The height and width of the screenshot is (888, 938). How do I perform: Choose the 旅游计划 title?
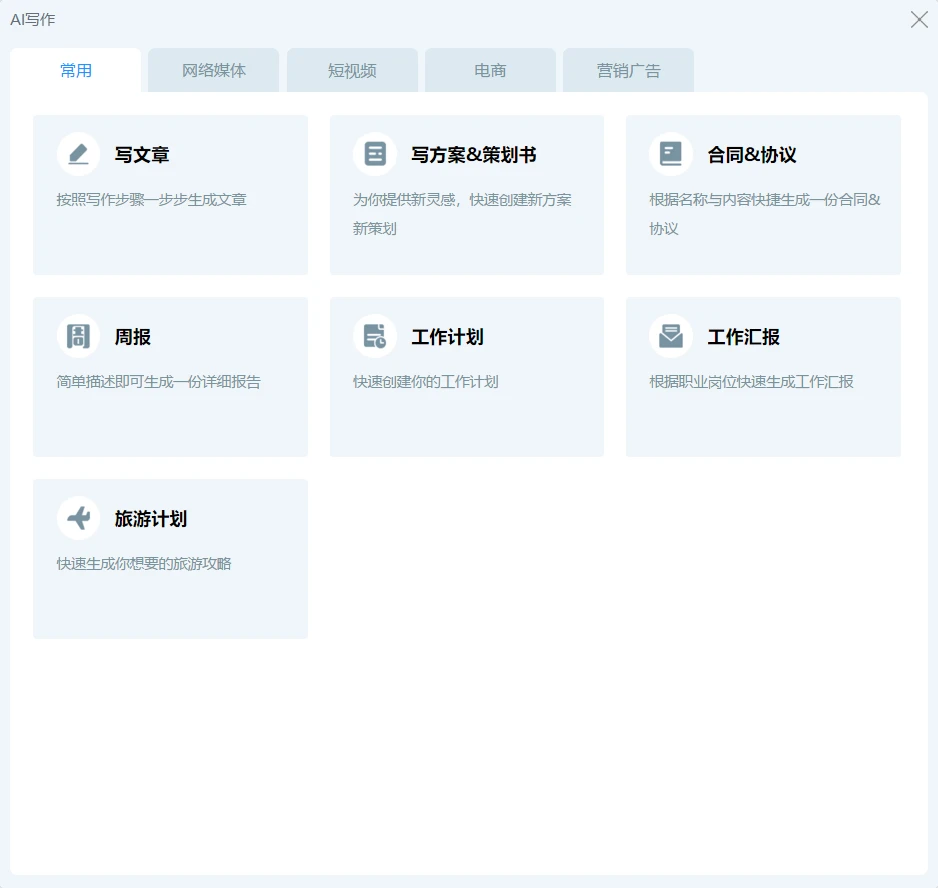pos(151,519)
